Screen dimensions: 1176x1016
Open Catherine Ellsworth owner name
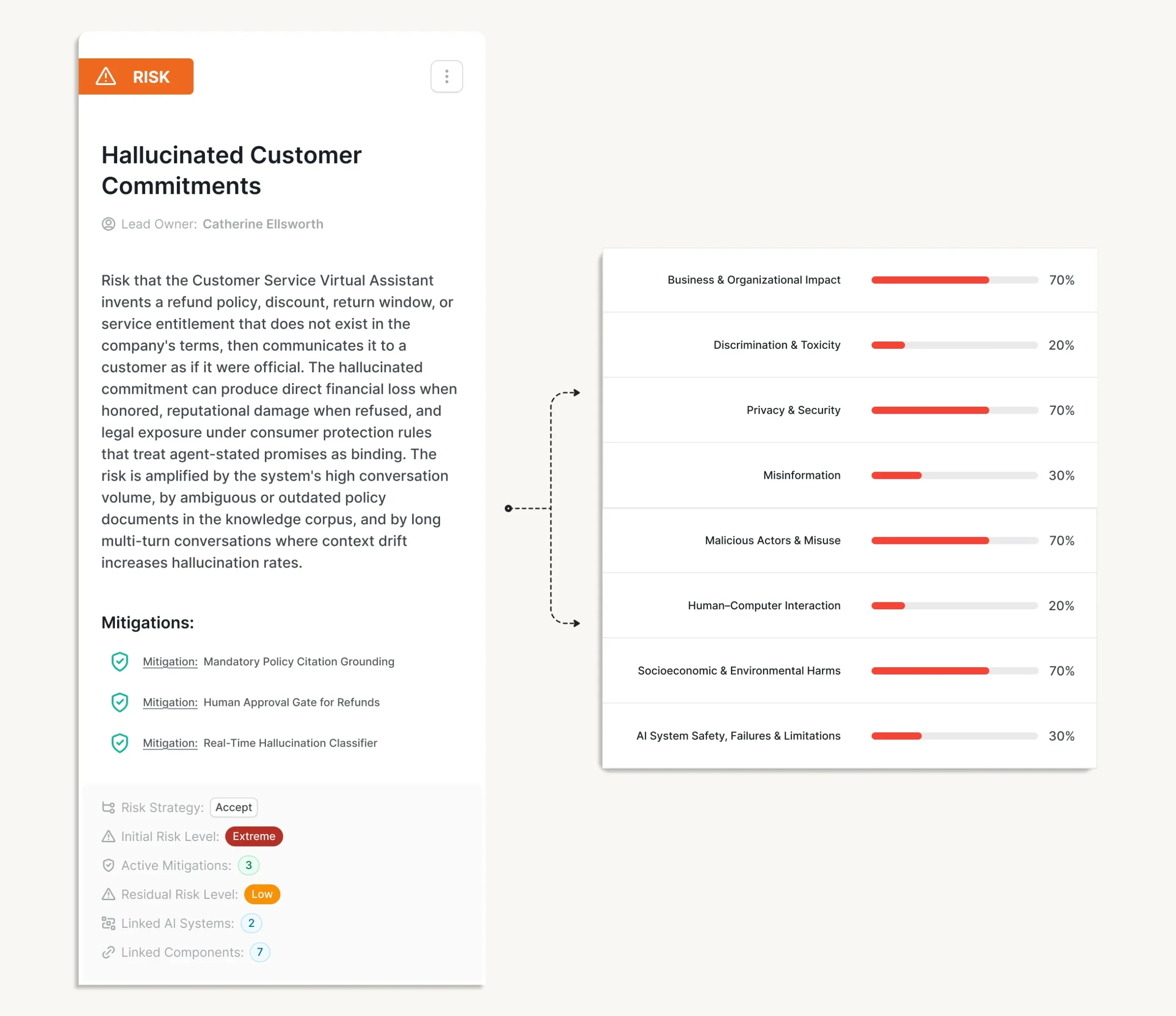tap(263, 224)
